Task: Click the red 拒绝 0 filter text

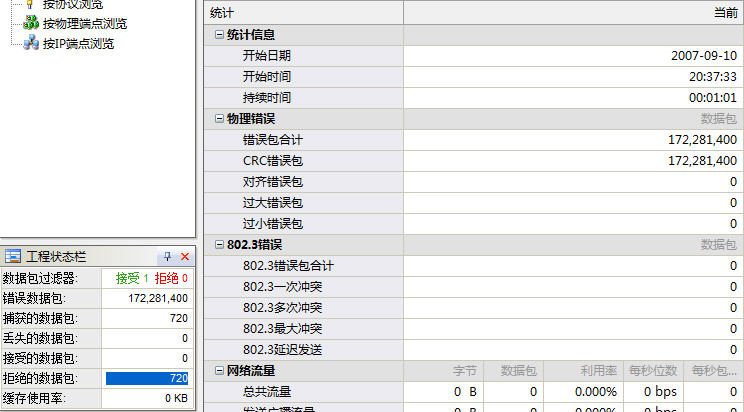Action: click(171, 278)
